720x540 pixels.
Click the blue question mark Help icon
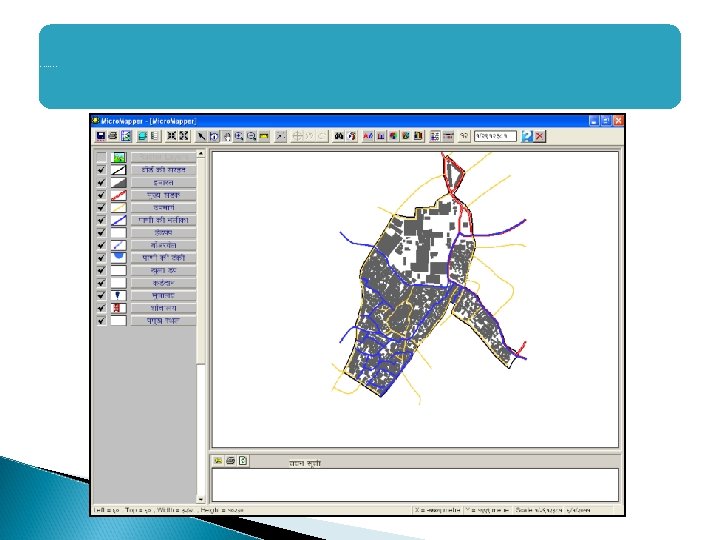527,136
